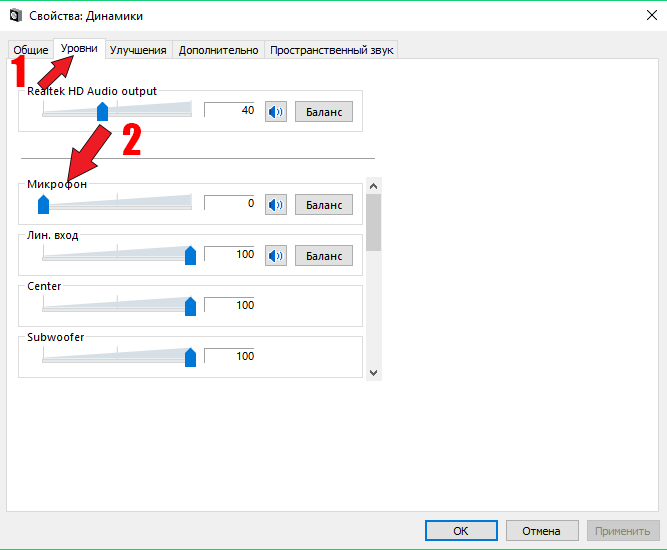Click the Realtek HD Audio output slider handle
The height and width of the screenshot is (550, 667).
[102, 112]
